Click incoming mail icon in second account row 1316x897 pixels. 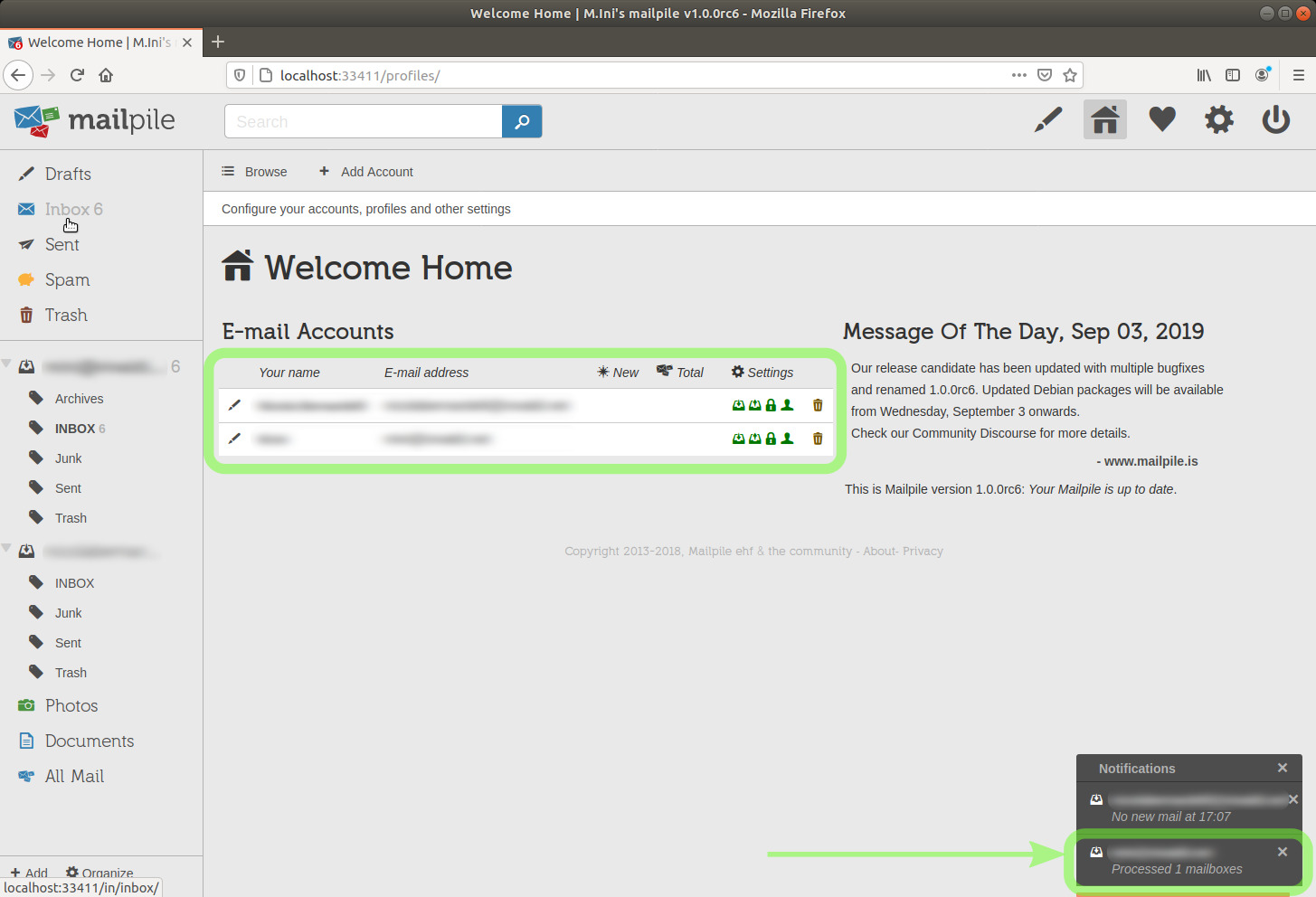click(738, 439)
